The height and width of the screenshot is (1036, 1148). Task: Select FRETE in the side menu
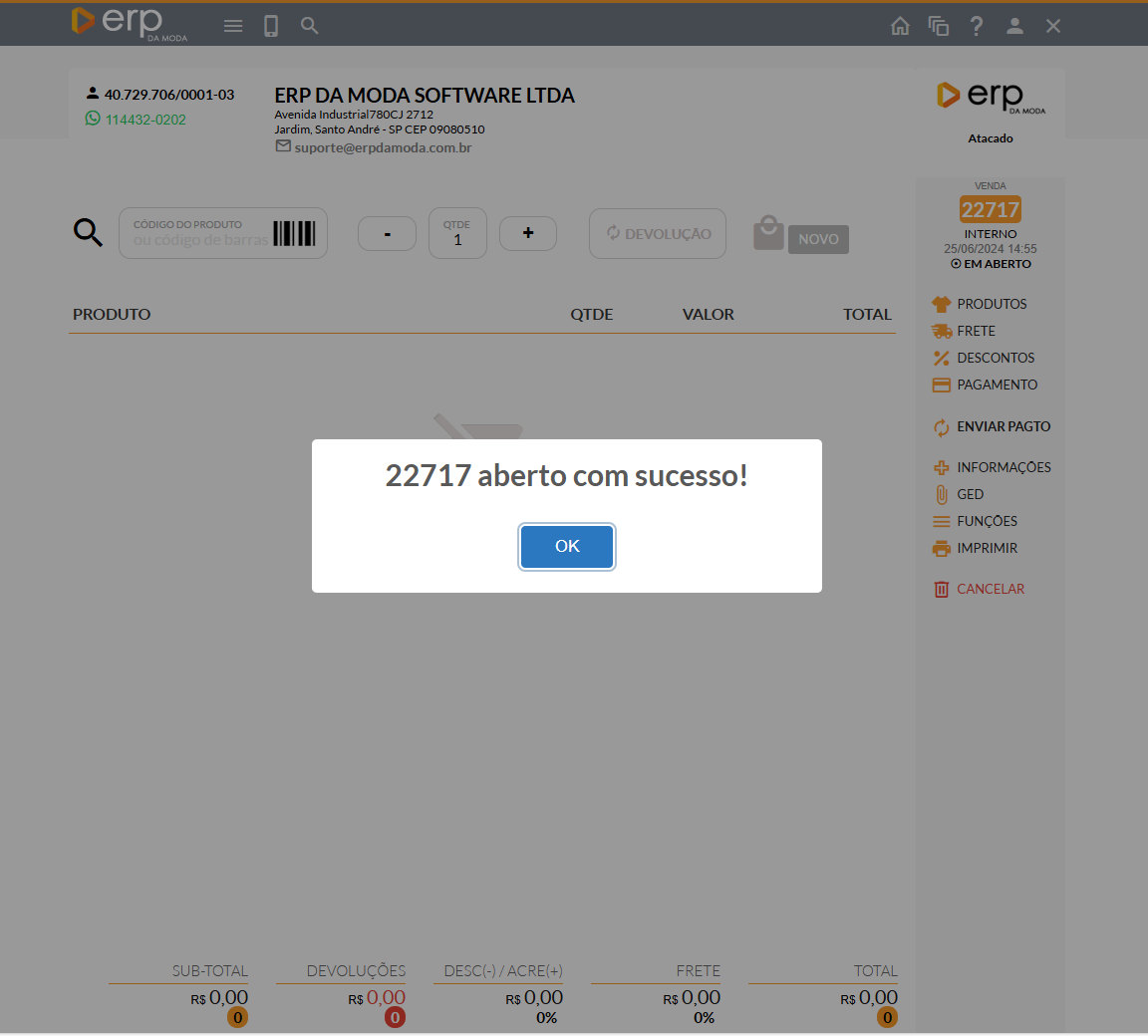[976, 331]
